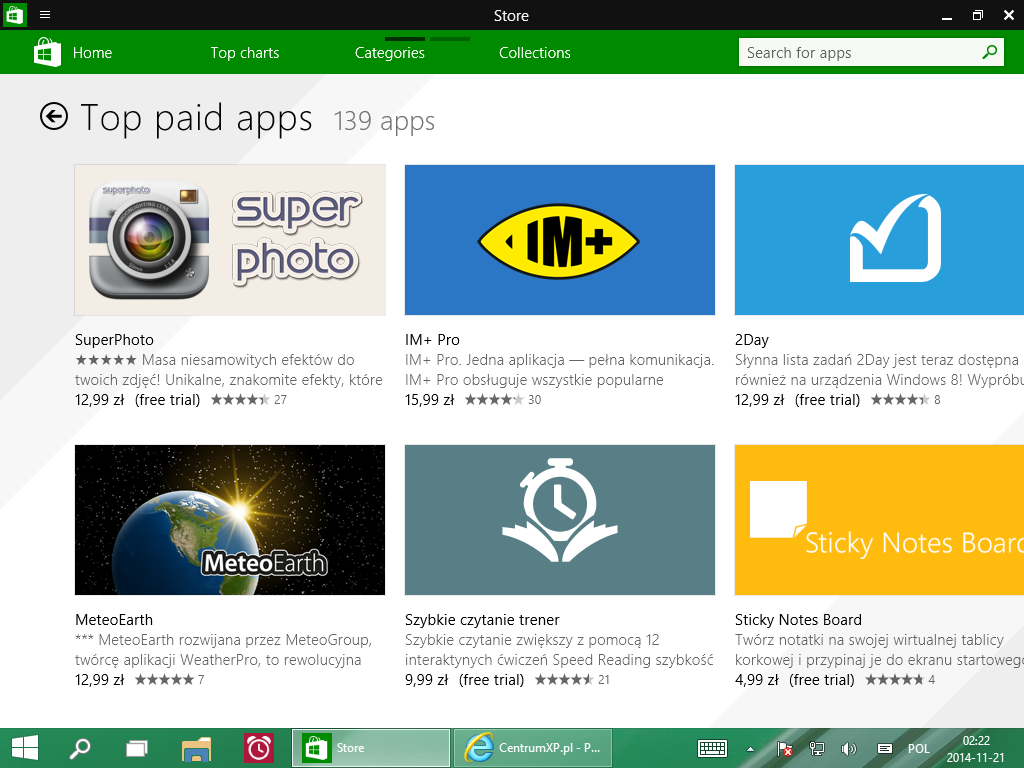This screenshot has height=768, width=1024.
Task: Open the SuperPhoto app tile image
Action: pos(230,240)
